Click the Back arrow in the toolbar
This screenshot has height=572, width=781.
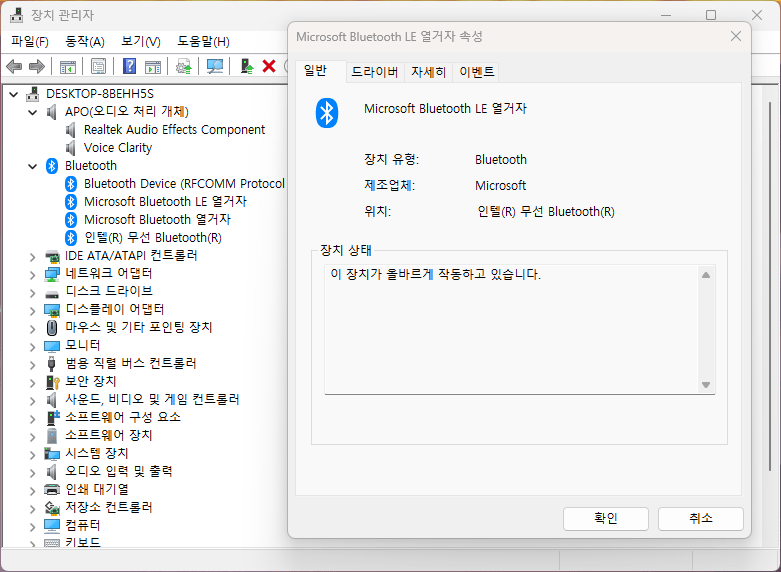point(14,66)
